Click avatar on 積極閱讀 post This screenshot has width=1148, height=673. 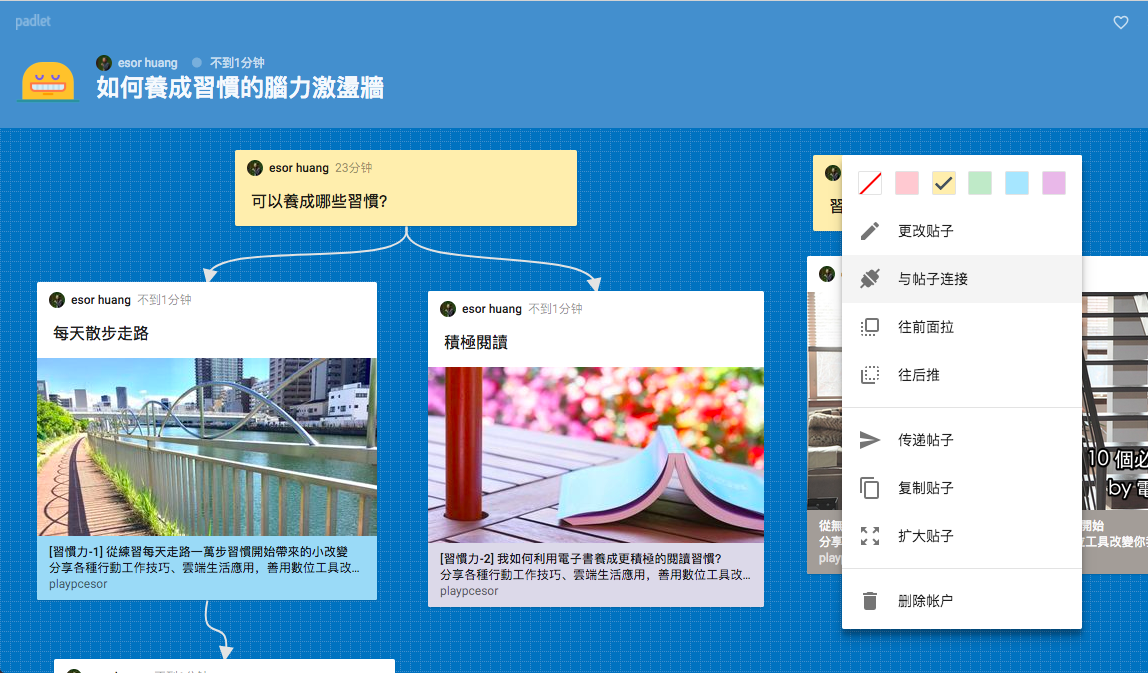pyautogui.click(x=448, y=309)
